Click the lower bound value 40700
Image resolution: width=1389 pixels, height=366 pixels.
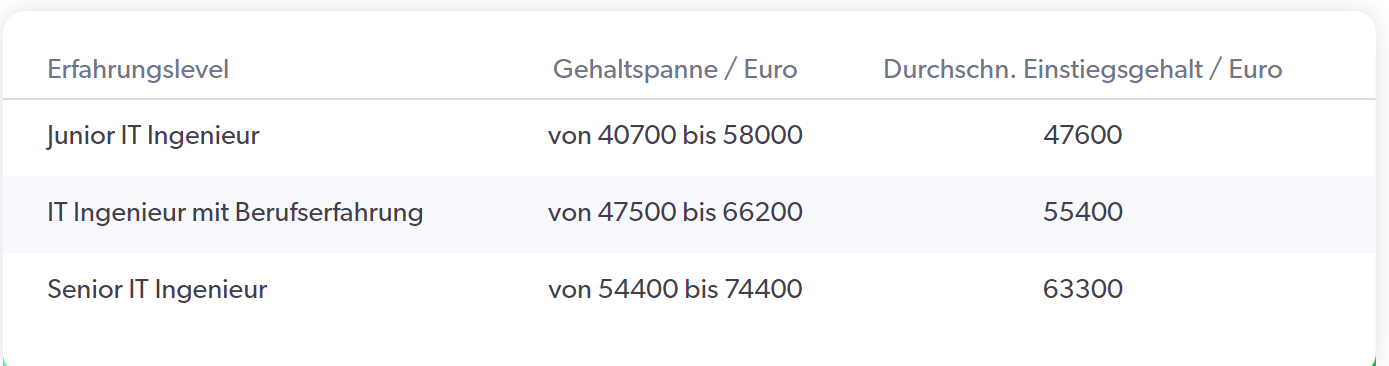point(637,135)
